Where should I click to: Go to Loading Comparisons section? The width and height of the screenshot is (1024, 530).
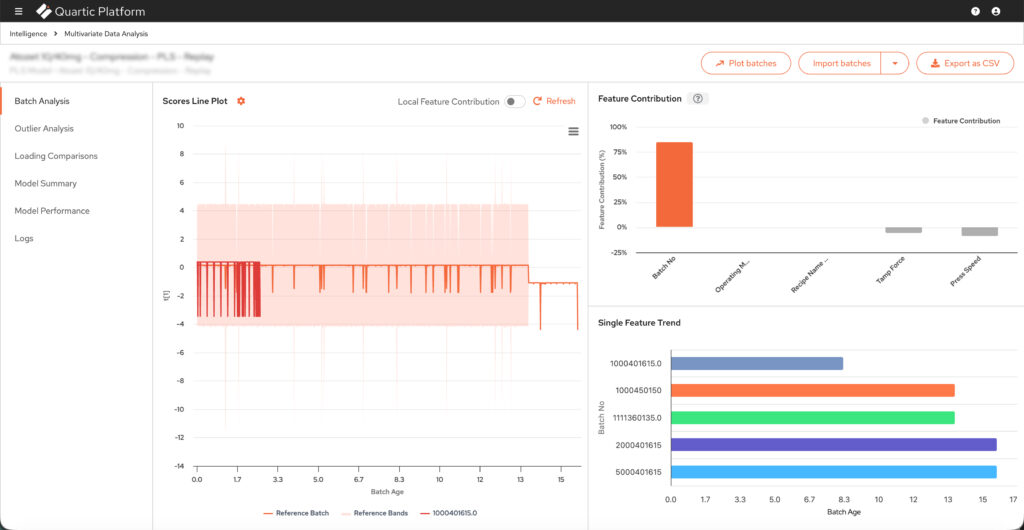tap(55, 156)
